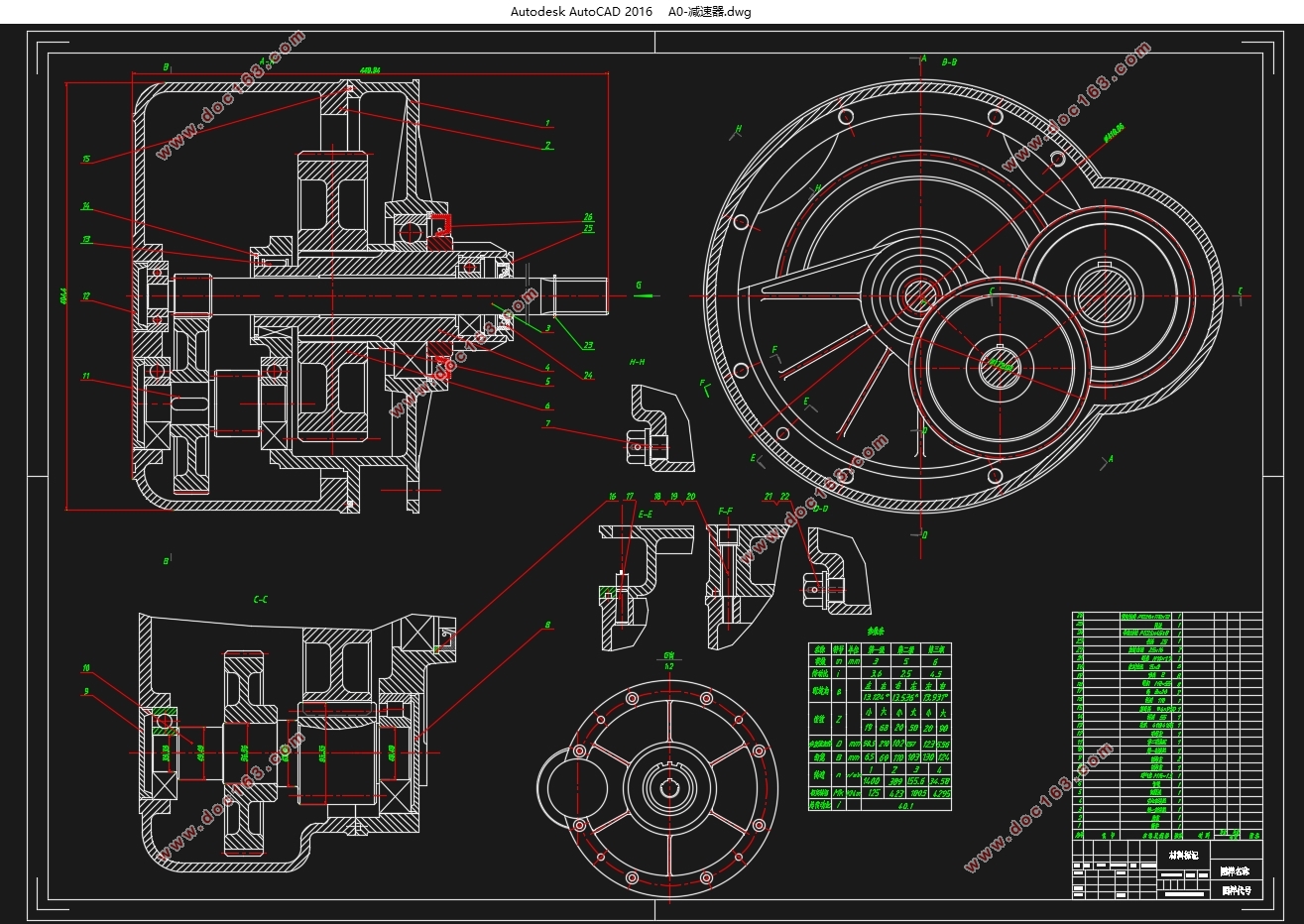Viewport: 1304px width, 924px height.
Task: Click the '4.5' cell in parameter table
Action: coord(936,674)
